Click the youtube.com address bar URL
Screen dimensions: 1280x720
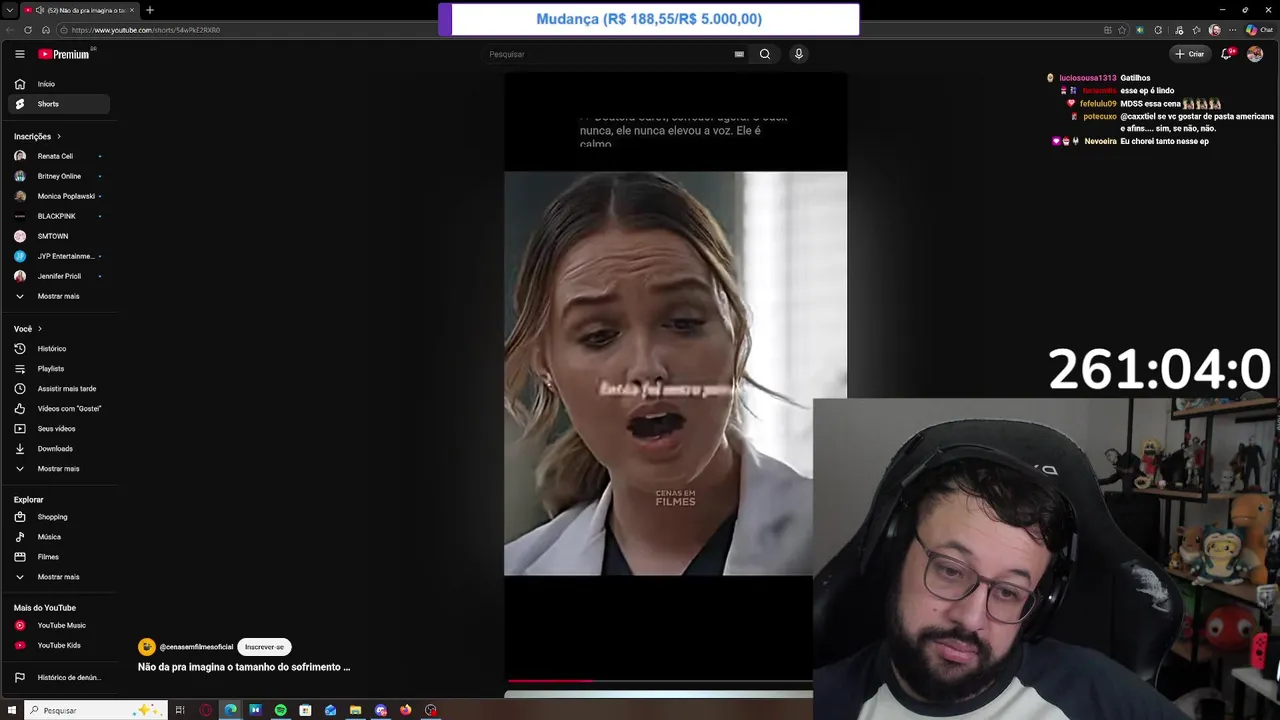[146, 30]
